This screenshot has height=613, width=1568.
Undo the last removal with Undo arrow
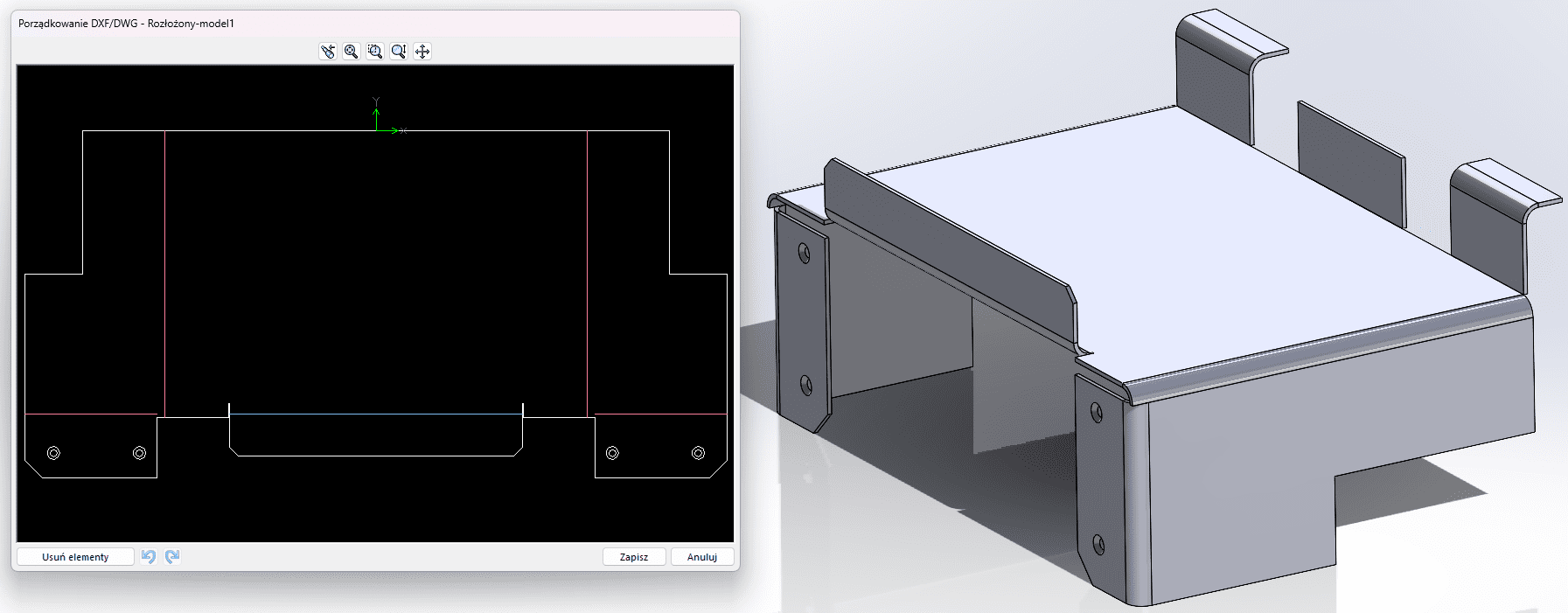pyautogui.click(x=149, y=557)
